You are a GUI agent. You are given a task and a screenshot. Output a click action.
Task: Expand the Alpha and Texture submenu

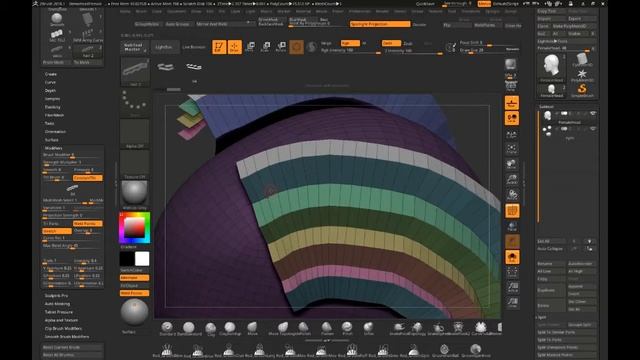pyautogui.click(x=61, y=320)
